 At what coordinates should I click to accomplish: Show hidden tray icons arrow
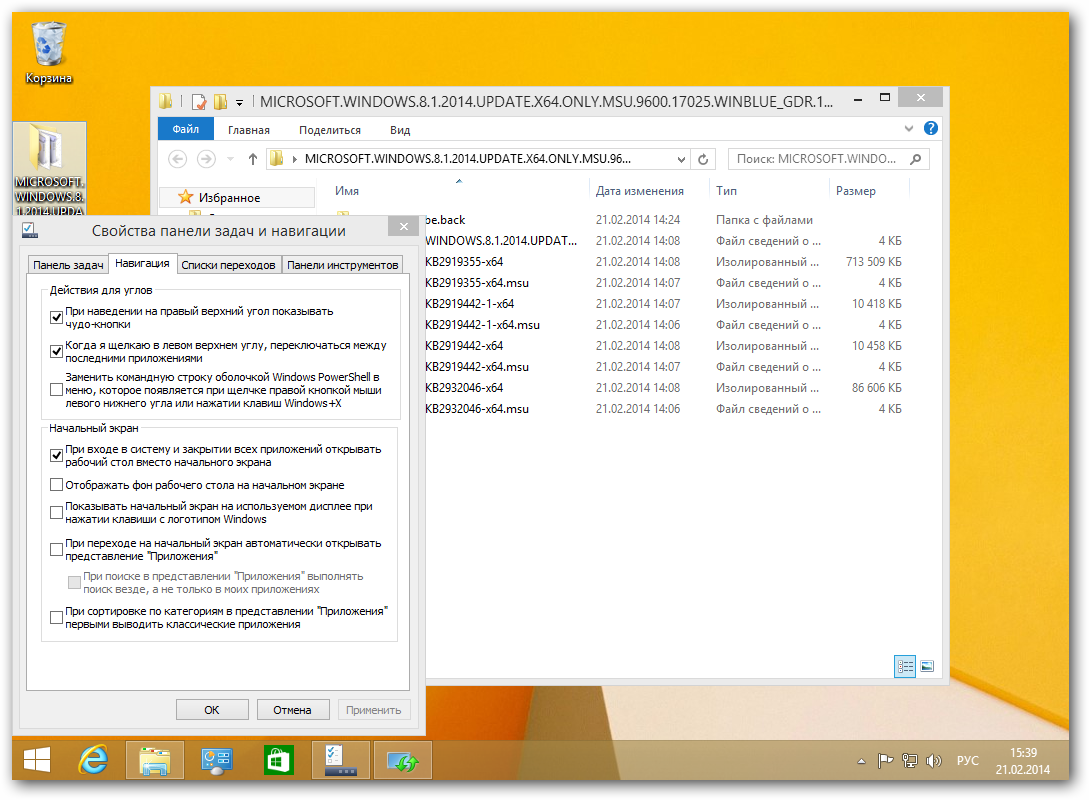pos(861,761)
